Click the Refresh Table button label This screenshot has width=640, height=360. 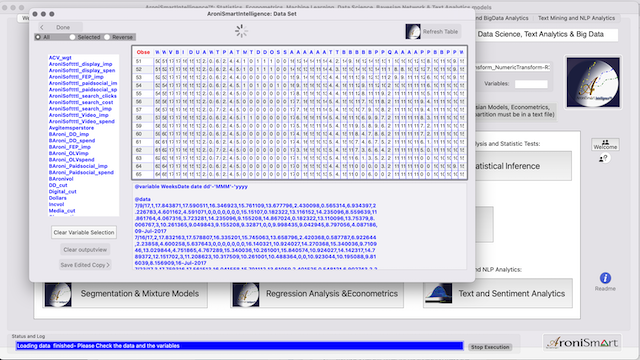tap(440, 31)
